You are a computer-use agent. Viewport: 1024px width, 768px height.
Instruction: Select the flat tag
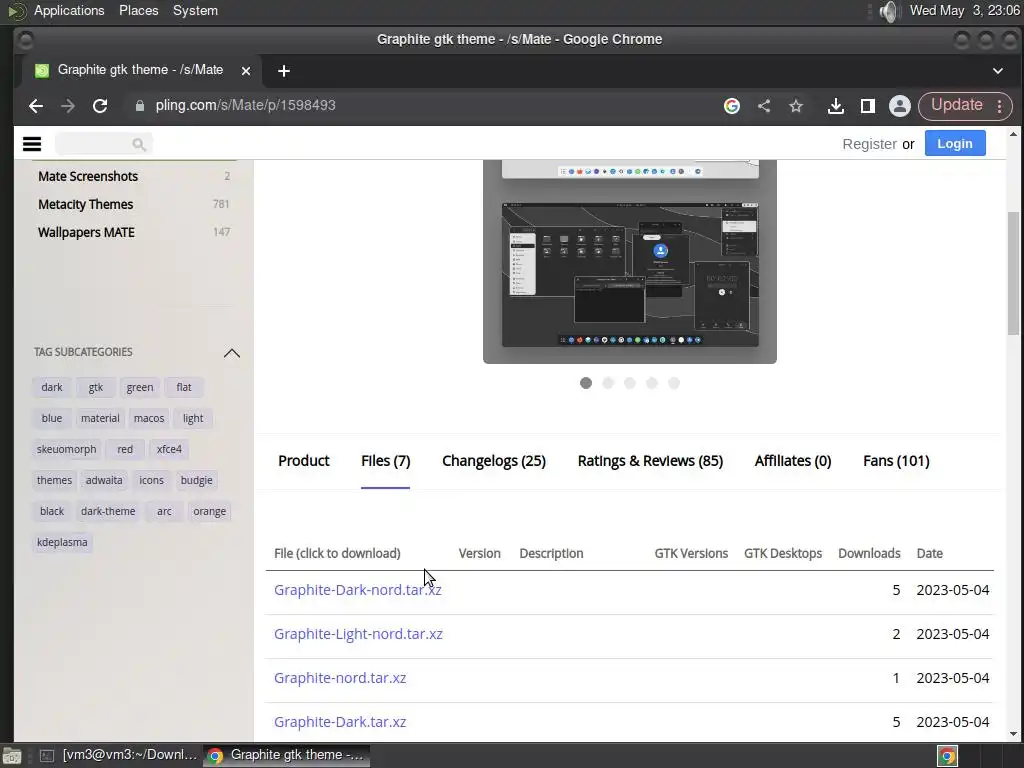pos(184,387)
